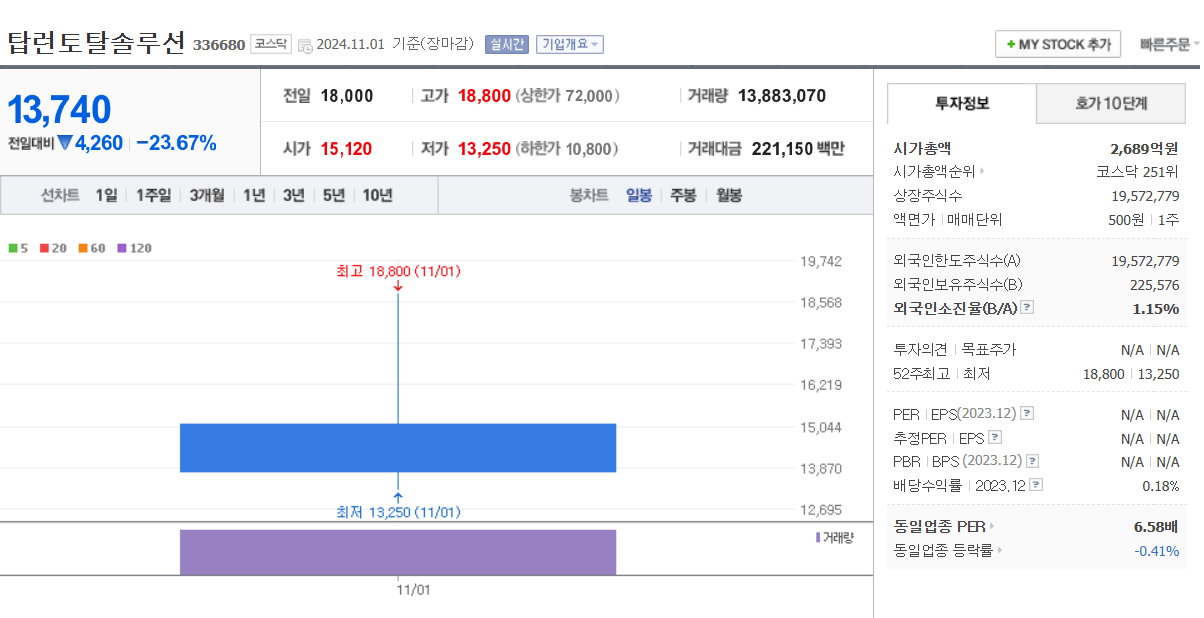Click the blue down-triangle icon beside 4,260
The width and height of the screenshot is (1204, 618).
[65, 143]
